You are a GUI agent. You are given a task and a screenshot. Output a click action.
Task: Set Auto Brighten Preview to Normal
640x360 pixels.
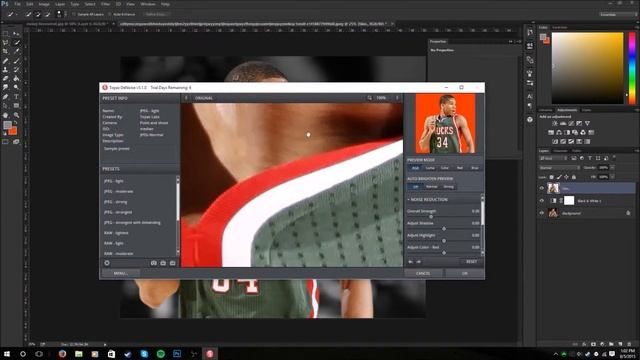pos(432,187)
